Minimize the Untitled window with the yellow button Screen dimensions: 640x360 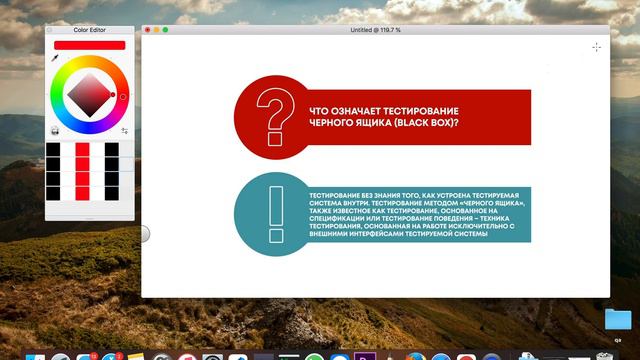pos(156,30)
